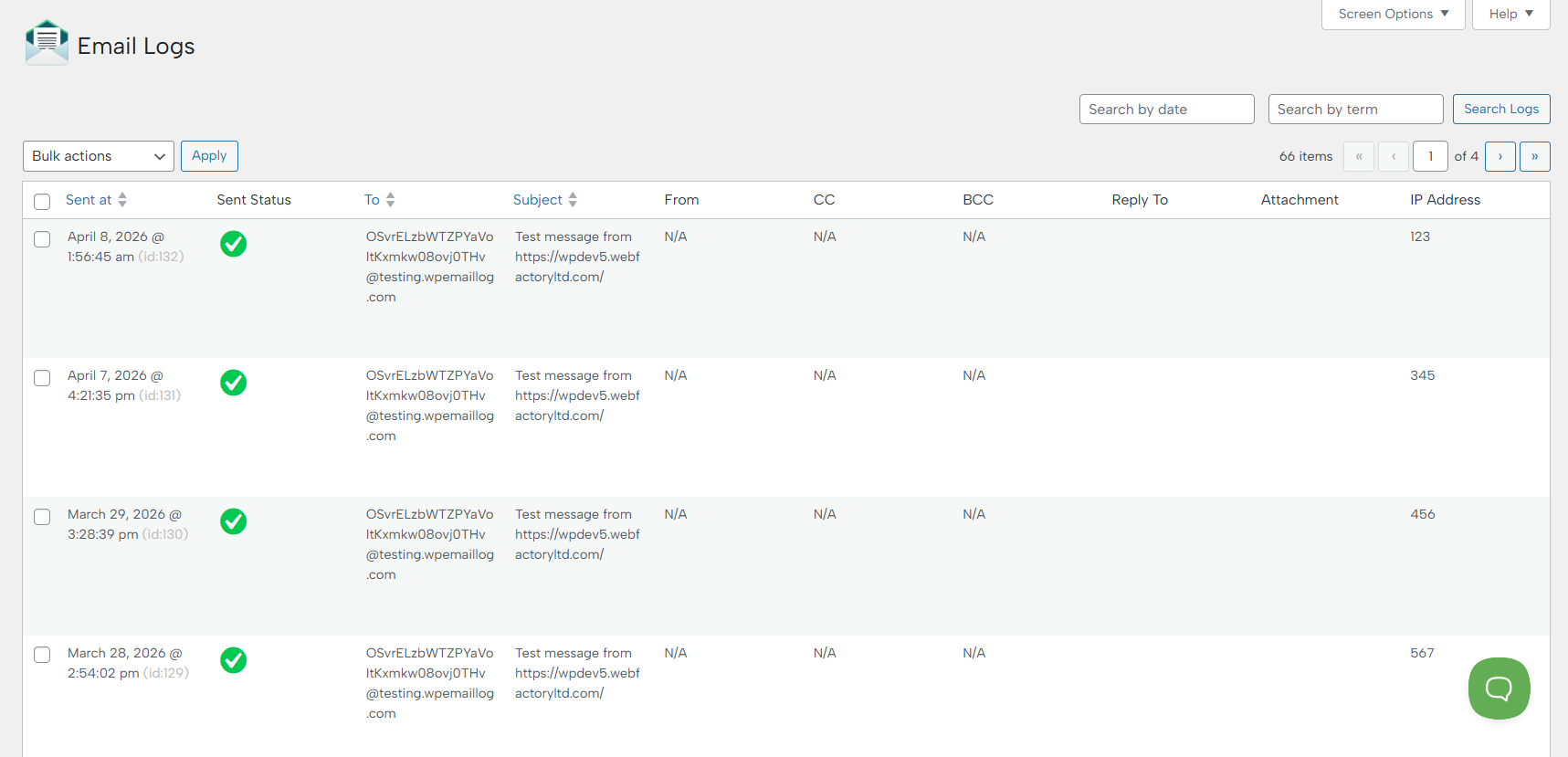
Task: Open the Bulk actions dropdown
Action: point(99,156)
